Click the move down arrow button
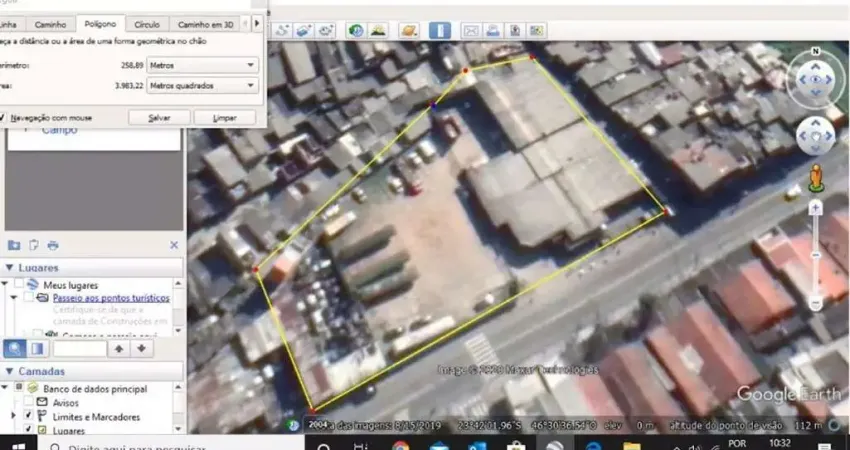 141,349
